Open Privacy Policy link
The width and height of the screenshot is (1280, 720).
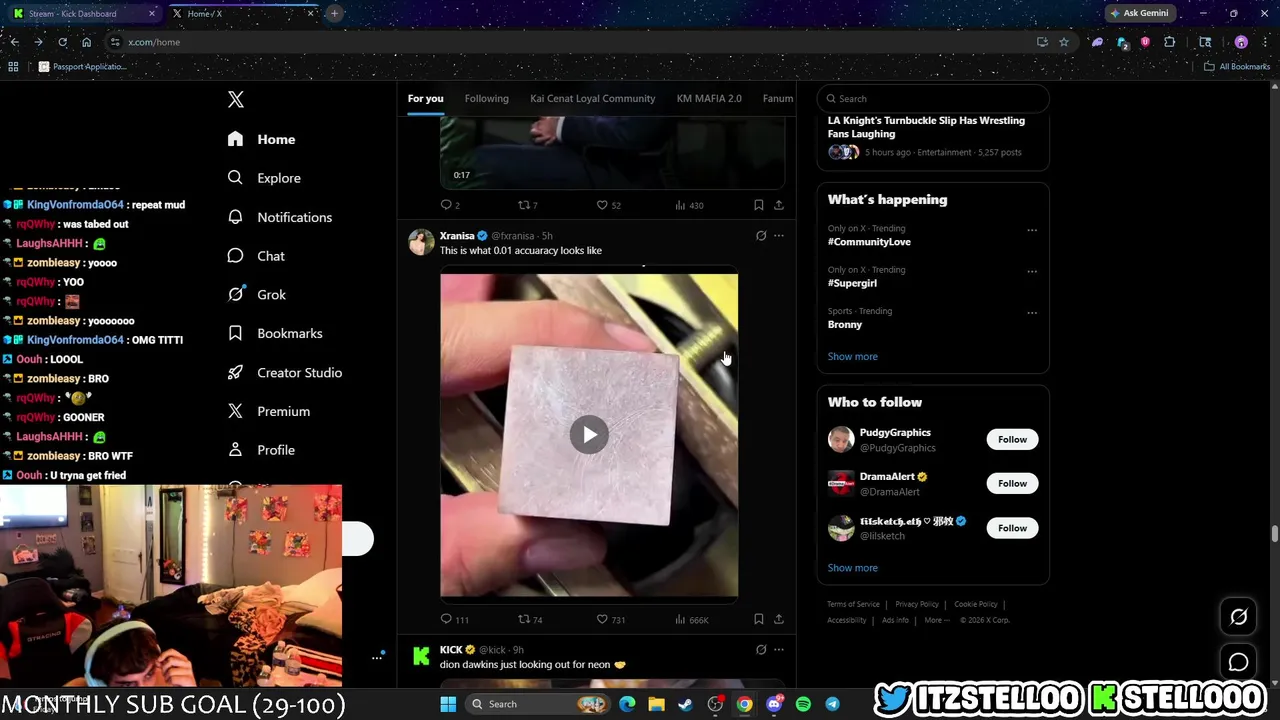[917, 604]
